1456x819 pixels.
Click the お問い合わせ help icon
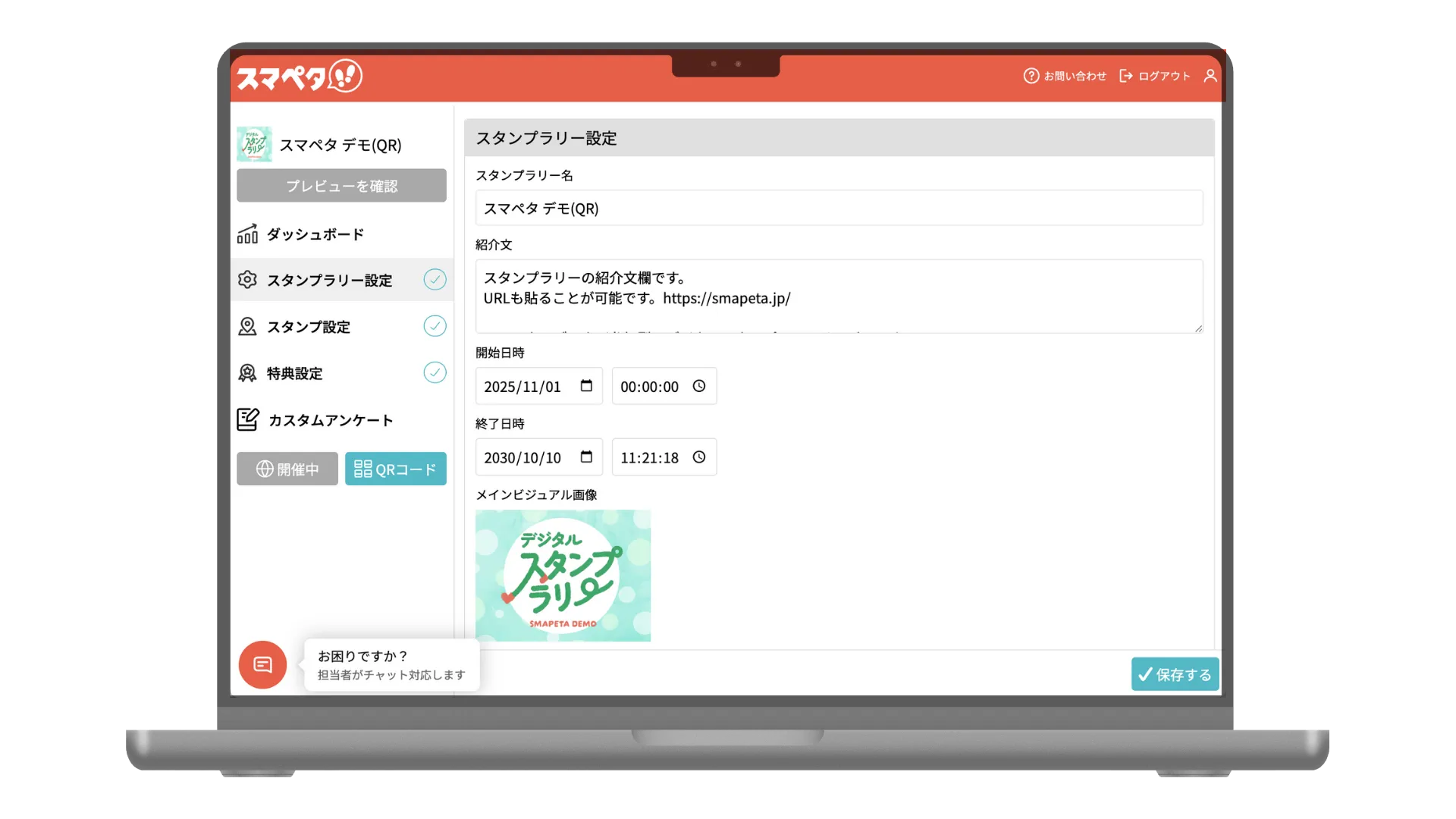point(1031,76)
